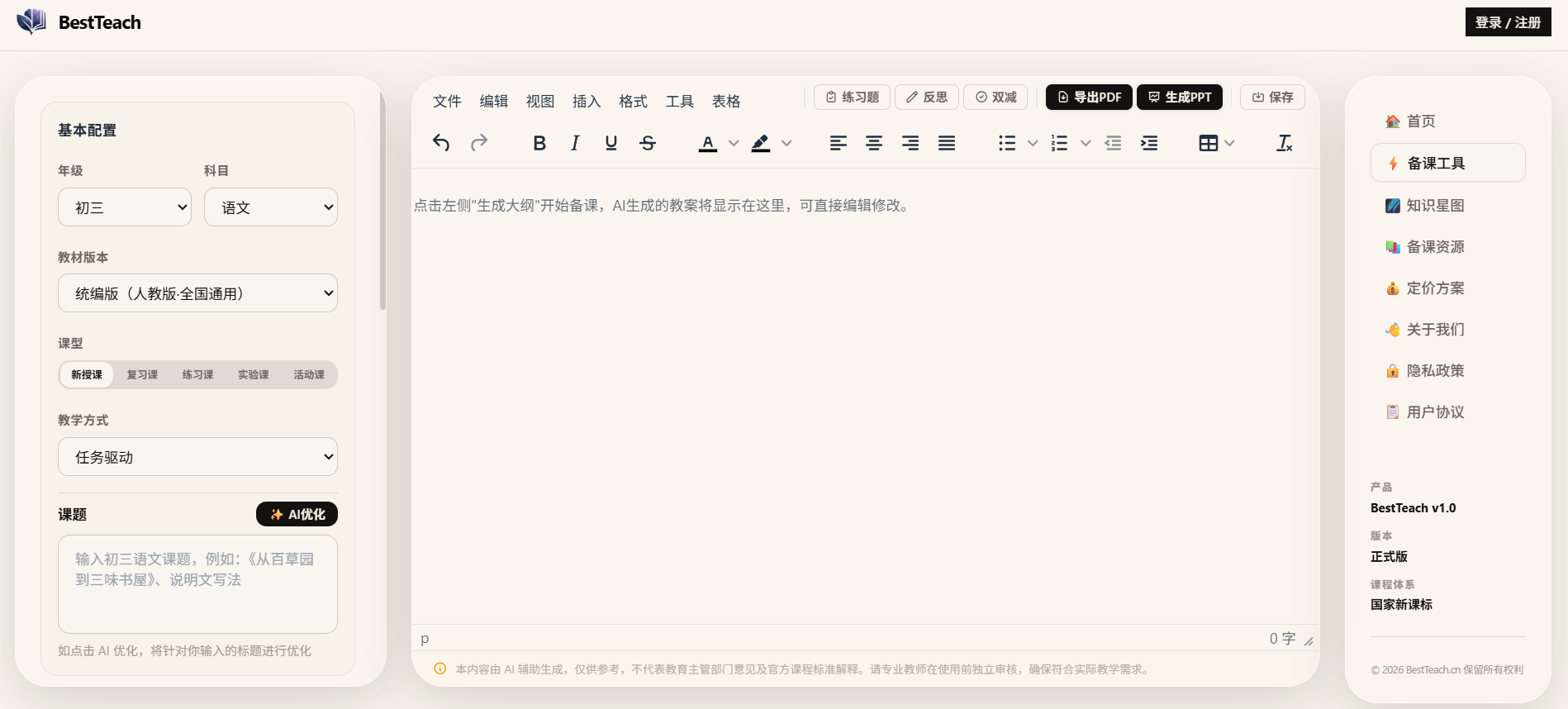The height and width of the screenshot is (709, 1568).
Task: Open 隐私政策 in sidebar
Action: point(1447,370)
